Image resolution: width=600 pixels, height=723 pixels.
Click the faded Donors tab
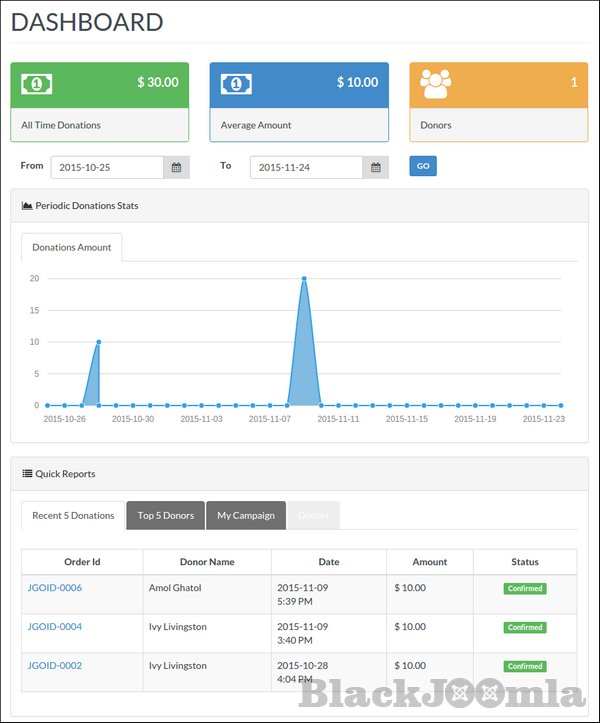pos(313,516)
